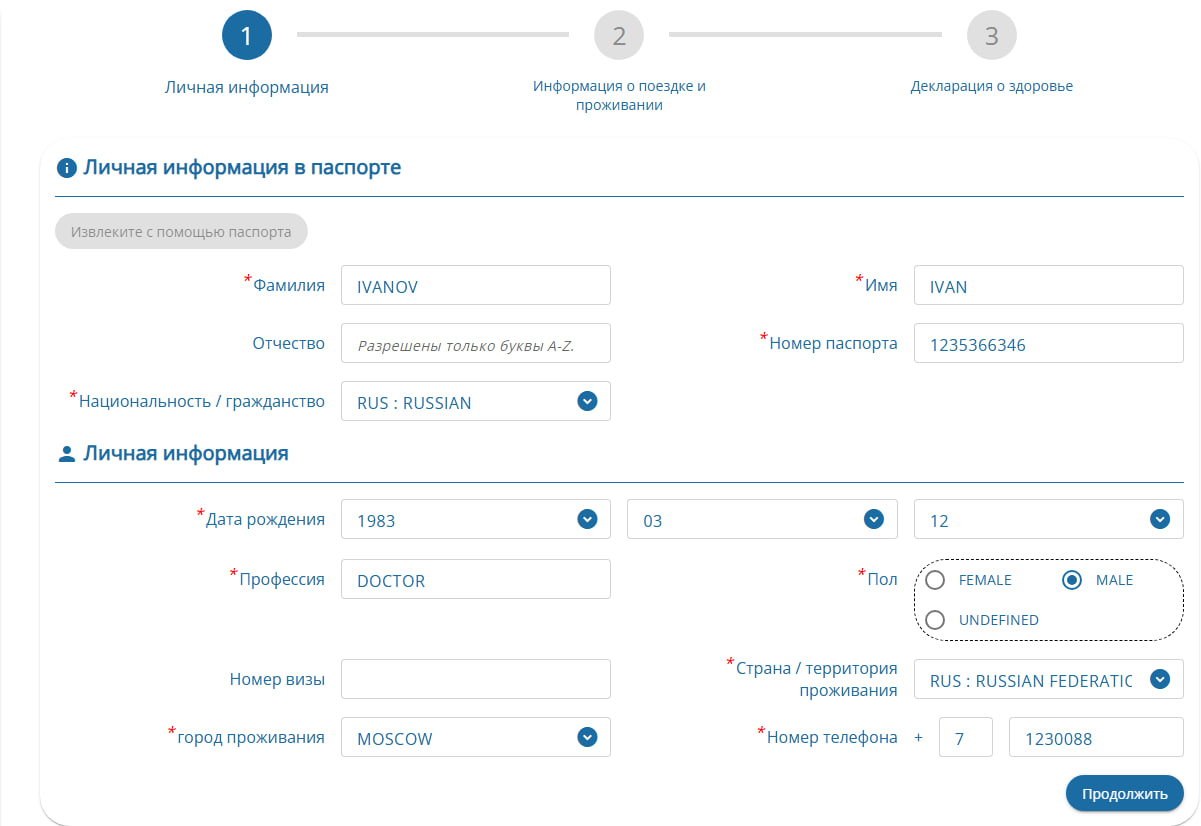Screen dimensions: 1201x826
Task: Open the birth day dropdown 12
Action: tap(1049, 519)
